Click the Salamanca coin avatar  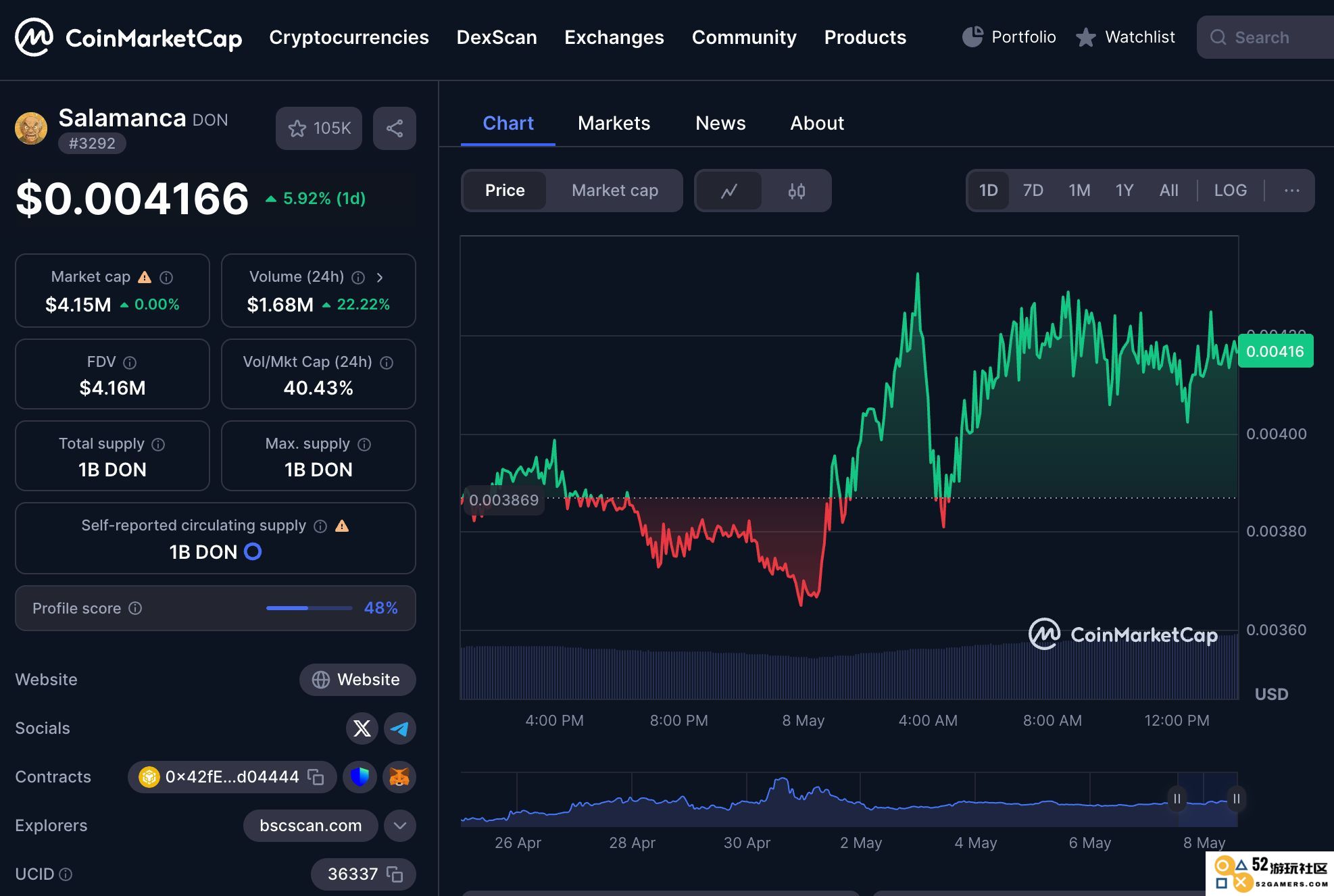coord(31,128)
